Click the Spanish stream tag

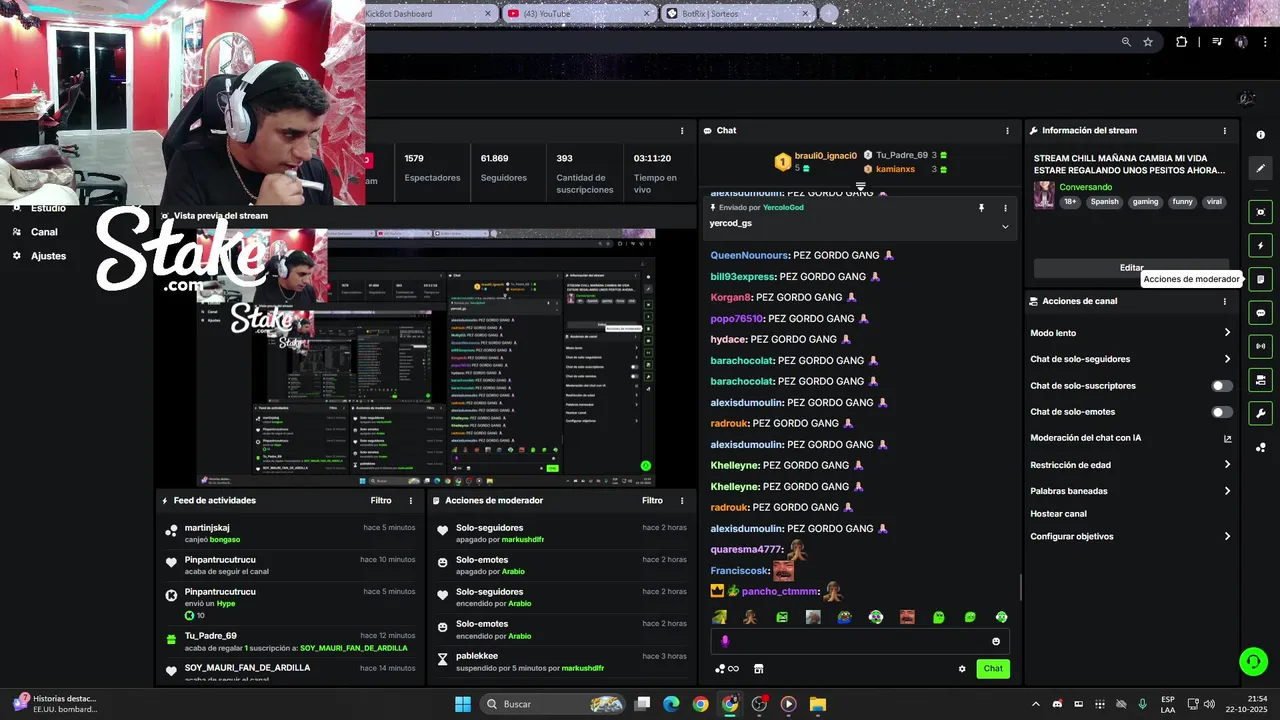click(1104, 202)
